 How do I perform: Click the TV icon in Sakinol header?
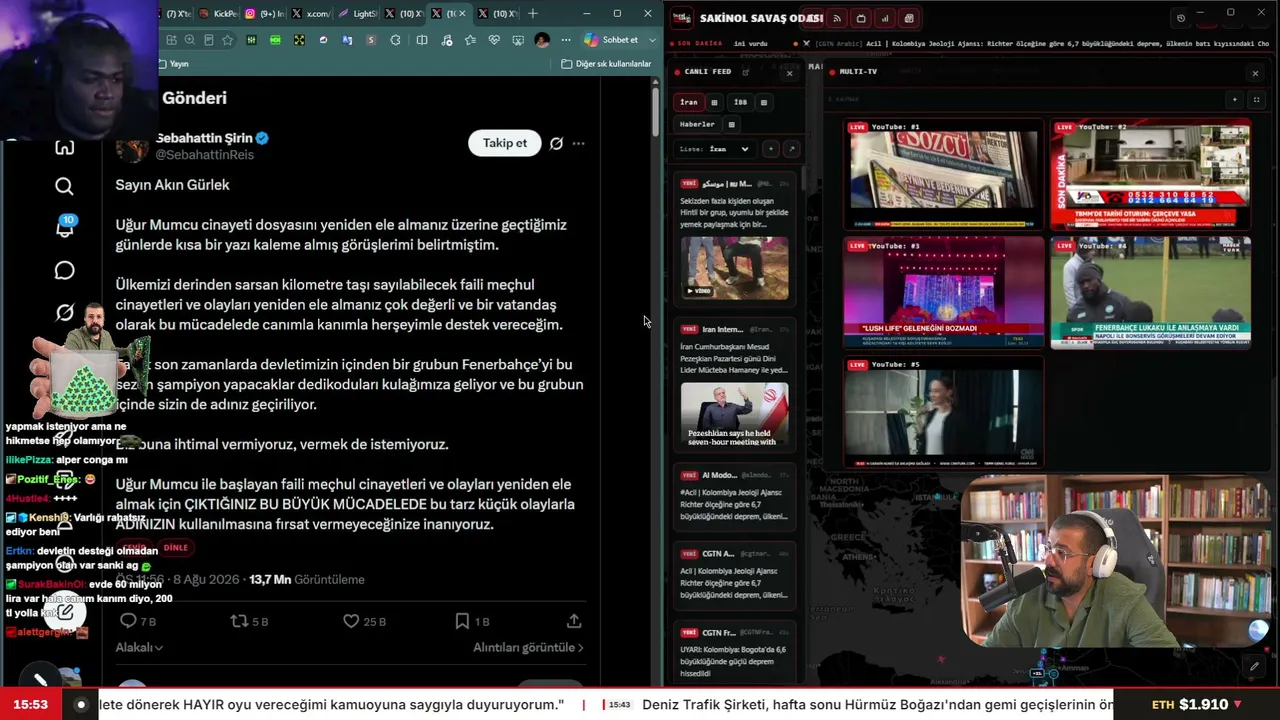click(861, 18)
